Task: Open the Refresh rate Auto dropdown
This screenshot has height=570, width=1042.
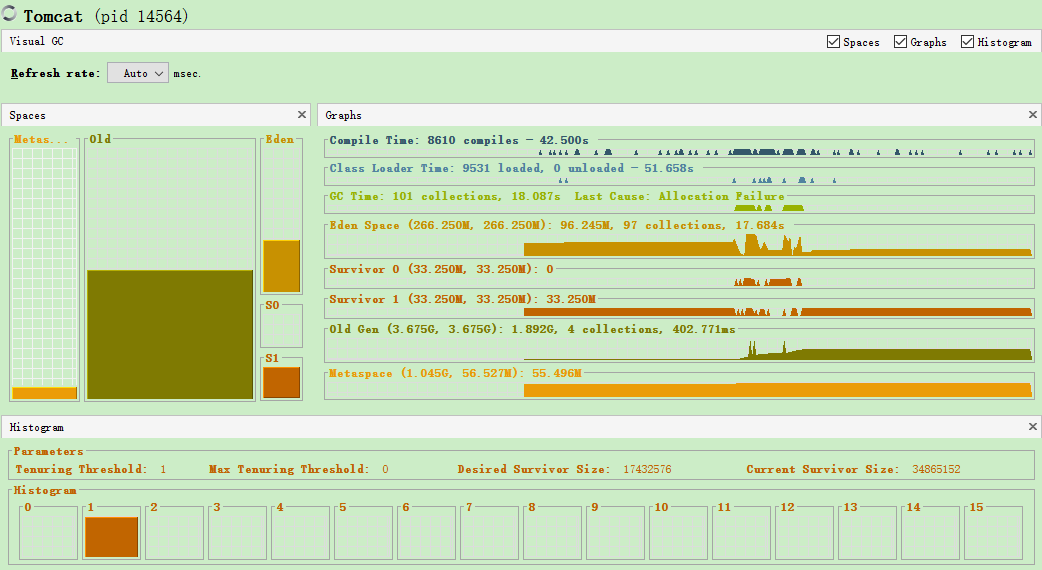Action: click(138, 73)
